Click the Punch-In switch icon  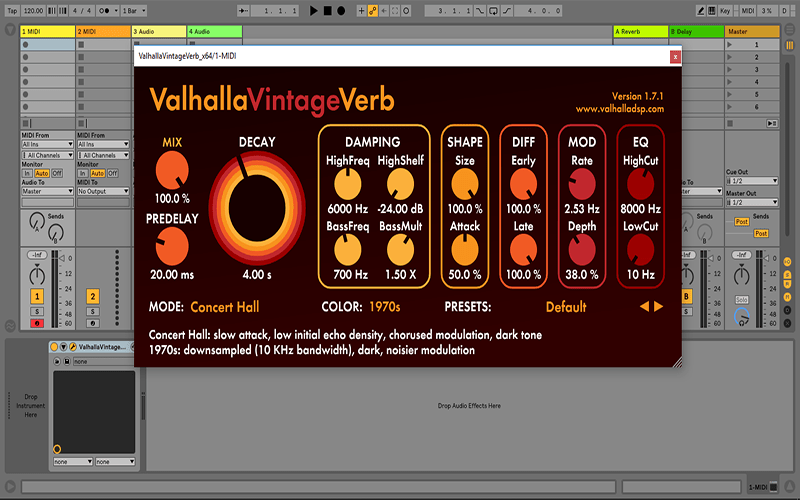pyautogui.click(x=480, y=10)
